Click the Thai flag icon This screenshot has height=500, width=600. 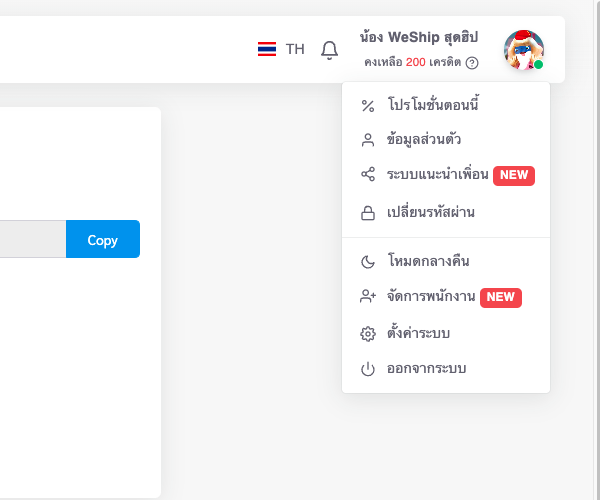(x=267, y=49)
